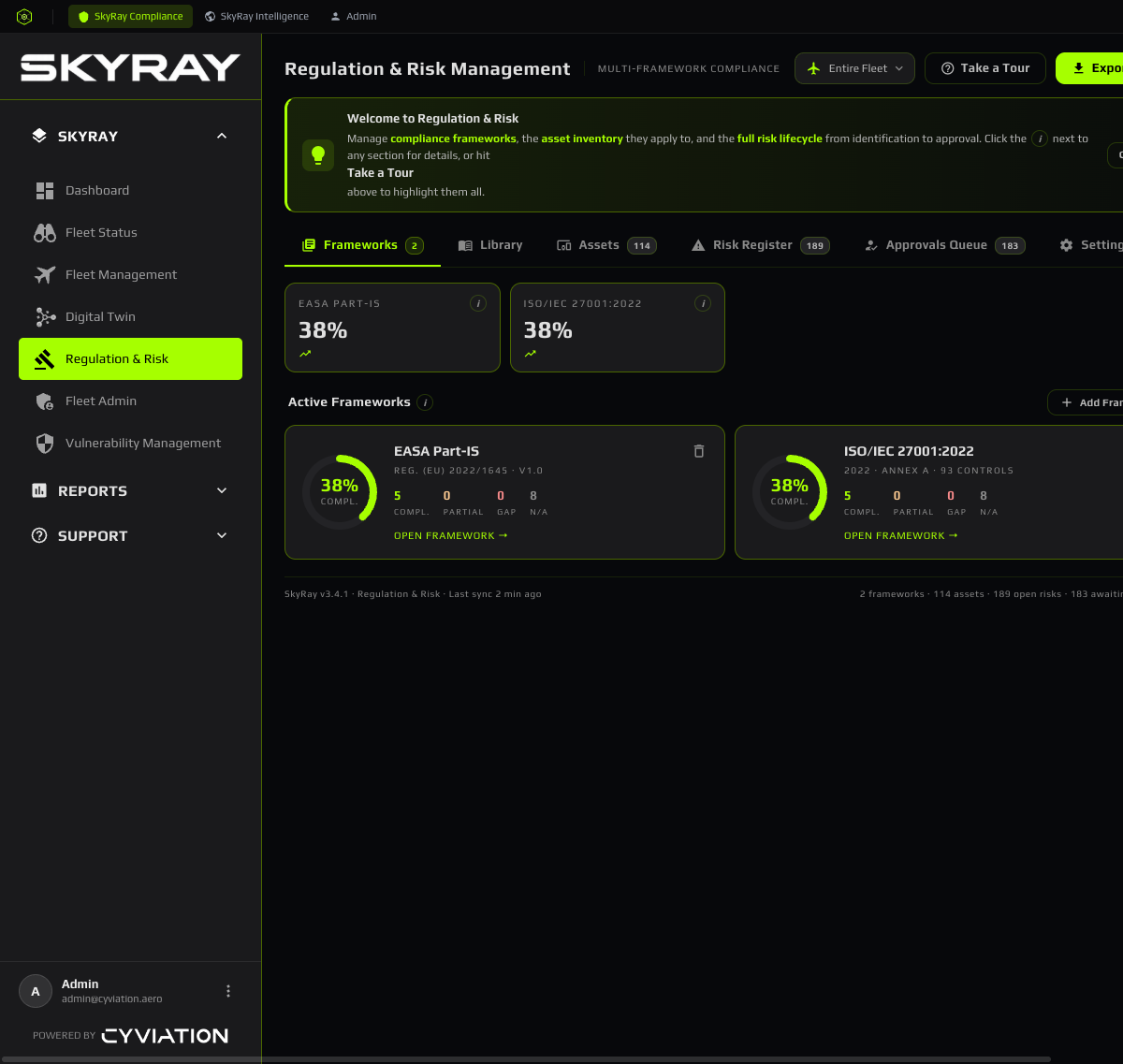Image resolution: width=1123 pixels, height=1064 pixels.
Task: Click the Fleet Management airplane icon
Action: [45, 275]
